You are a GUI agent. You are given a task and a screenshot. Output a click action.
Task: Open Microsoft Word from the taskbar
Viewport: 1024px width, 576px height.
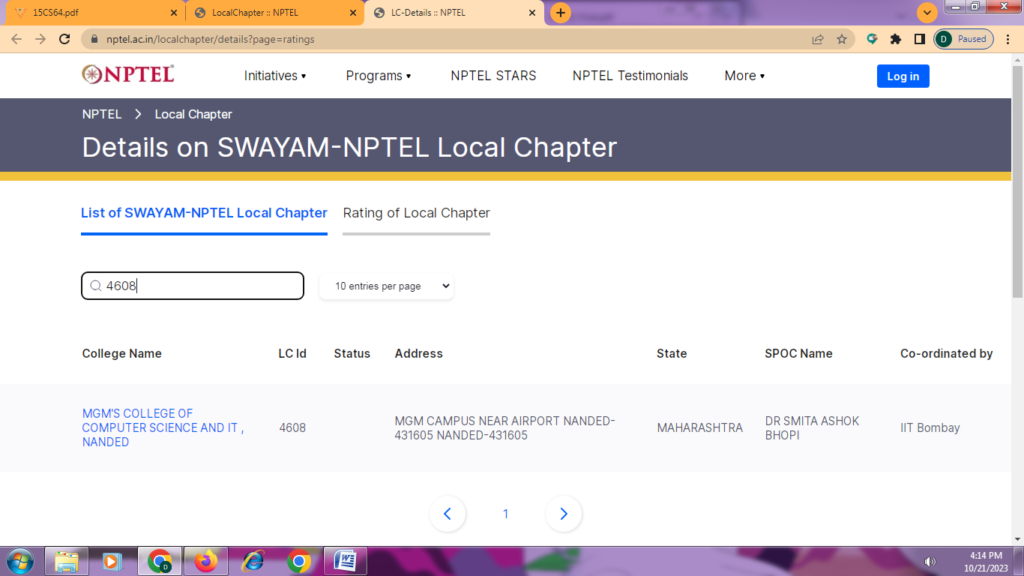point(344,561)
